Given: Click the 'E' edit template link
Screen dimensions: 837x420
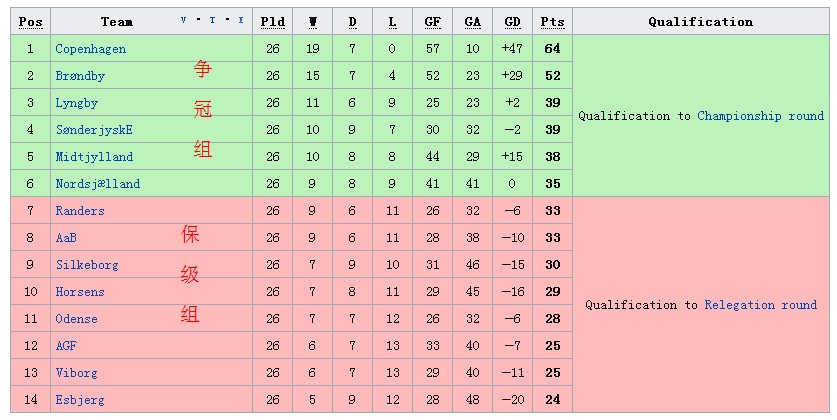Looking at the screenshot, I should [x=240, y=21].
